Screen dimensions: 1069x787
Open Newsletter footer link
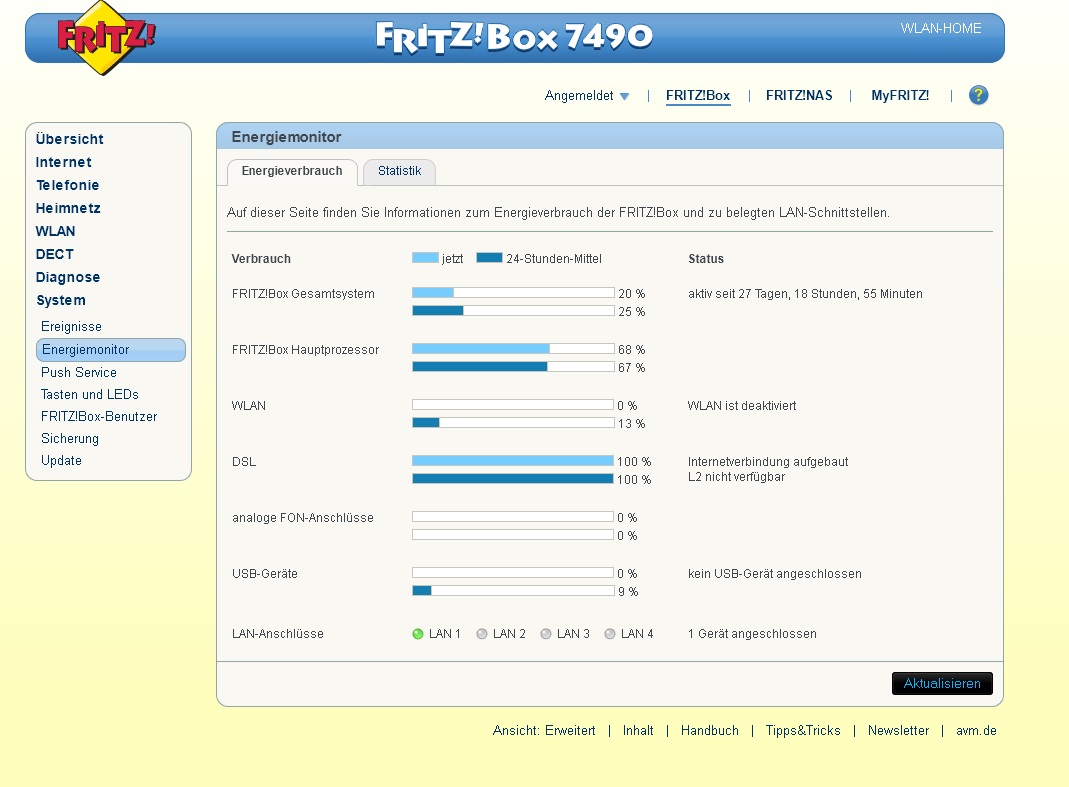click(898, 730)
